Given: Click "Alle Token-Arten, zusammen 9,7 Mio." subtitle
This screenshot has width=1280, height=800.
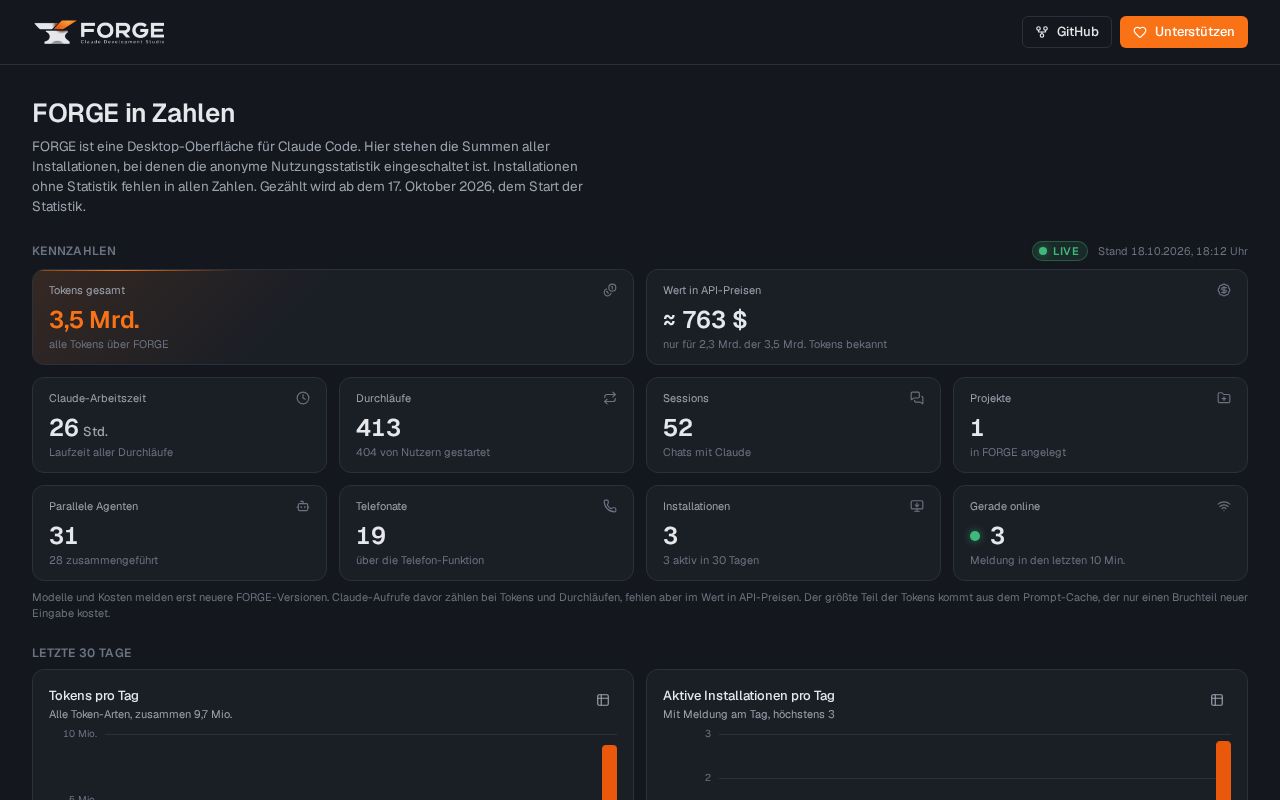Looking at the screenshot, I should tap(140, 714).
